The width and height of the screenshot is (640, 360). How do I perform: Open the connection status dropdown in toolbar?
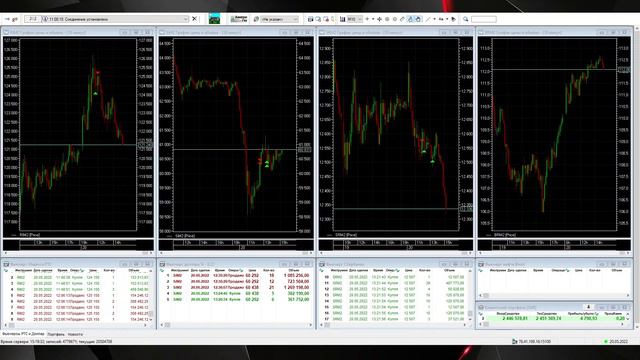coord(186,19)
